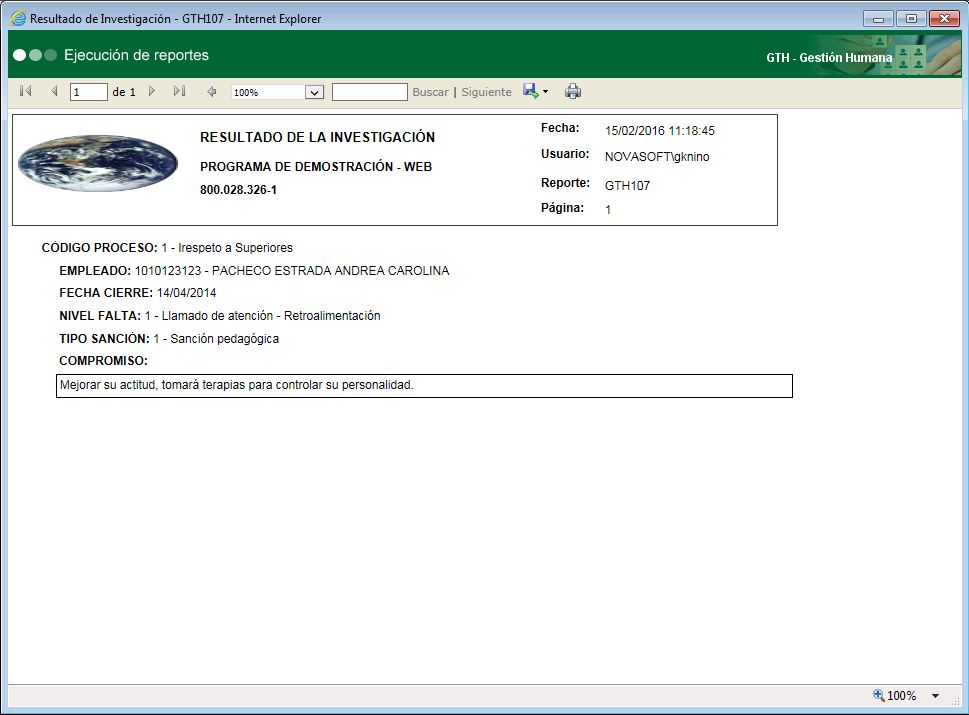This screenshot has width=969, height=715.
Task: Click the First Page navigation icon
Action: click(x=25, y=91)
